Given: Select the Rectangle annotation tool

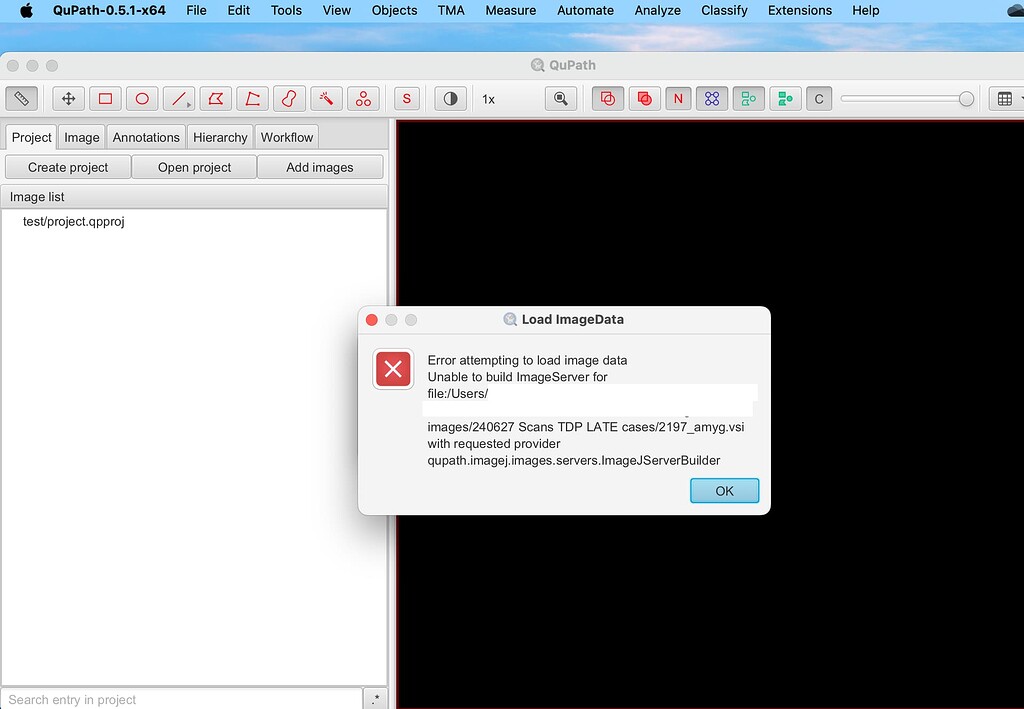Looking at the screenshot, I should (105, 98).
